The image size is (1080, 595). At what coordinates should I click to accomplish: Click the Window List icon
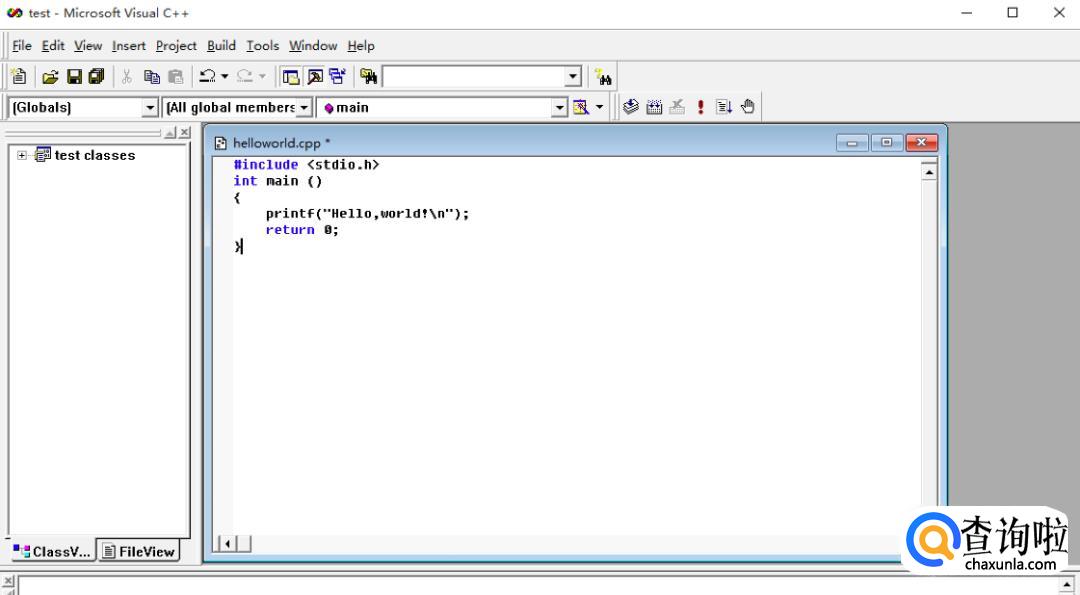click(338, 76)
